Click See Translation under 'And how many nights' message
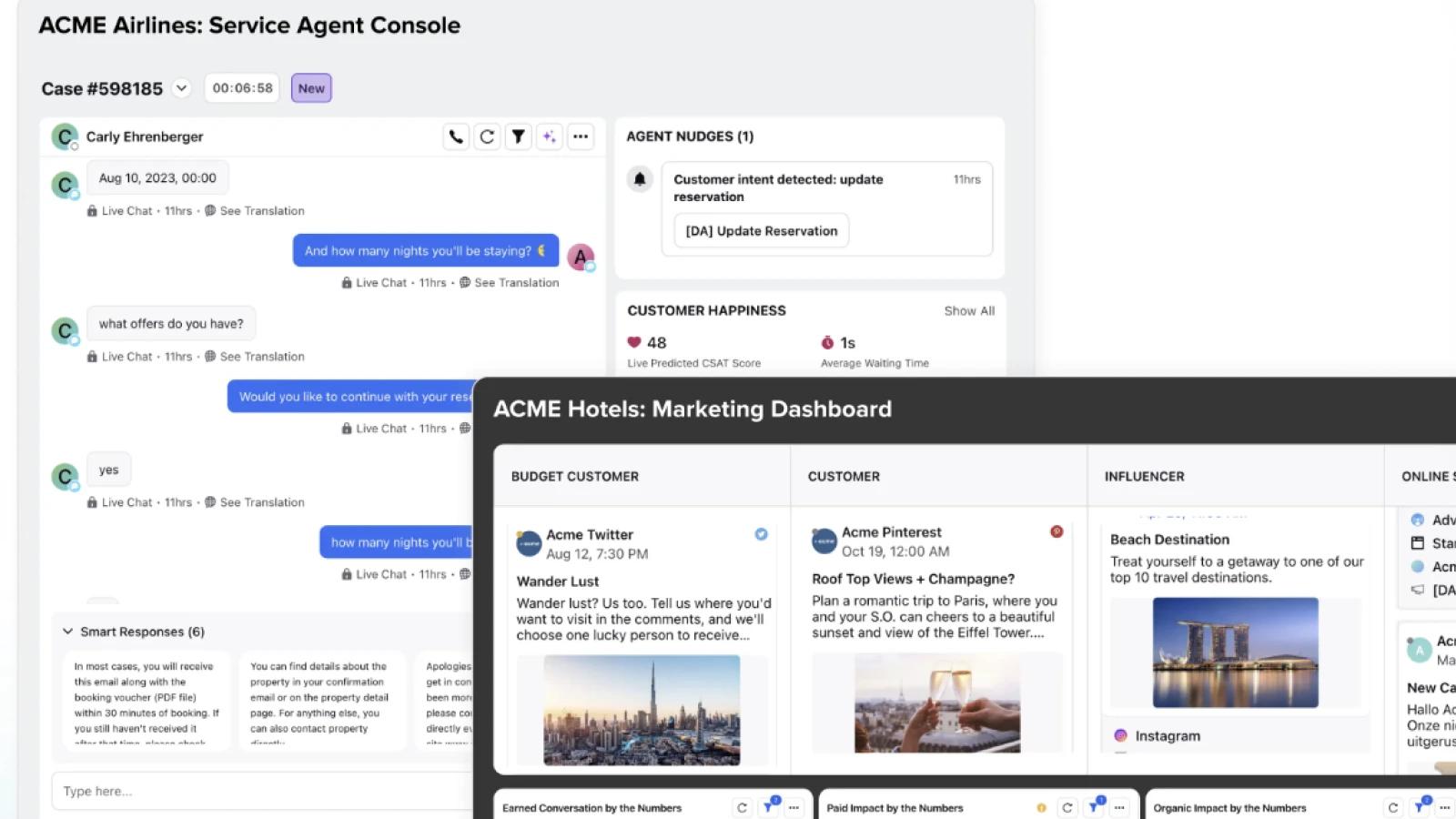Screen dimensions: 1456x819 [x=517, y=282]
